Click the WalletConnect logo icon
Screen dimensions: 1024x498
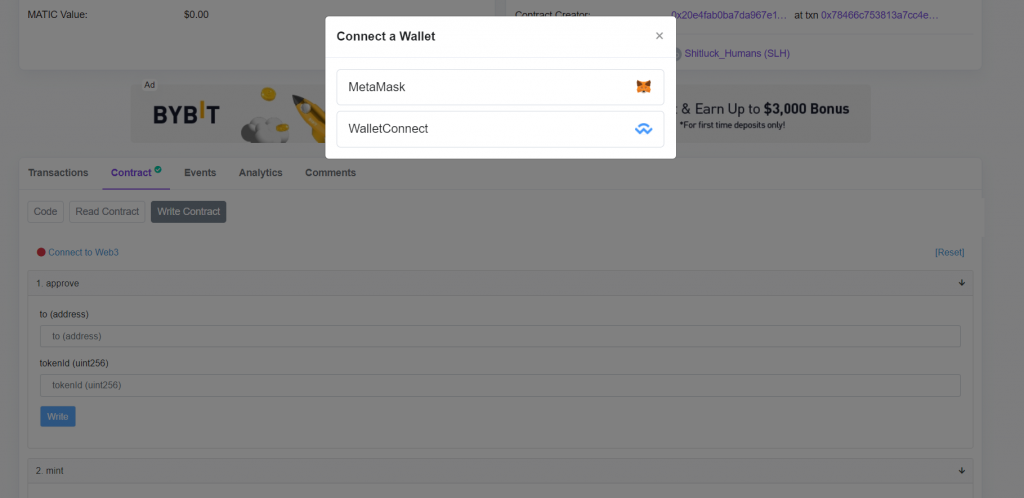coord(644,129)
